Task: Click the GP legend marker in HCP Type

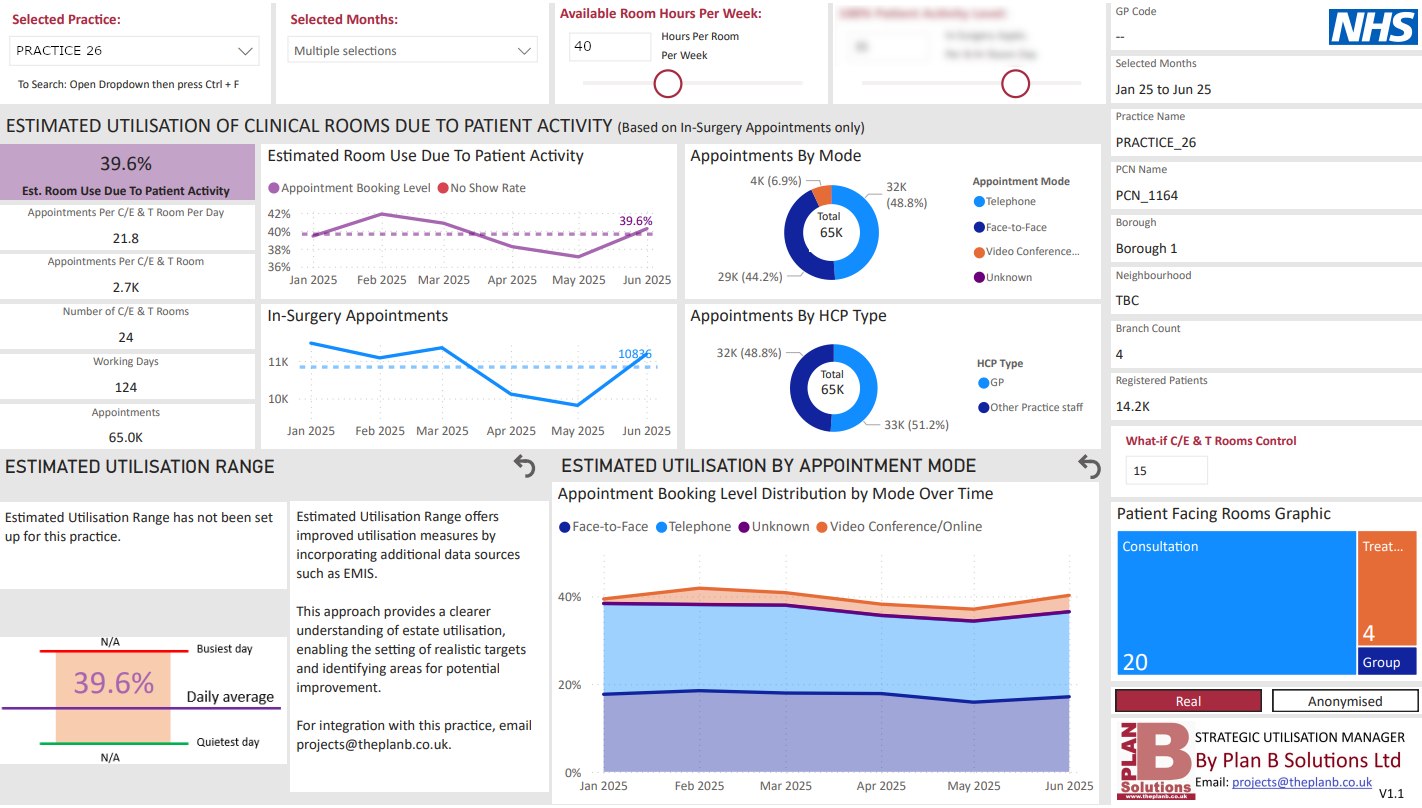Action: coord(983,383)
